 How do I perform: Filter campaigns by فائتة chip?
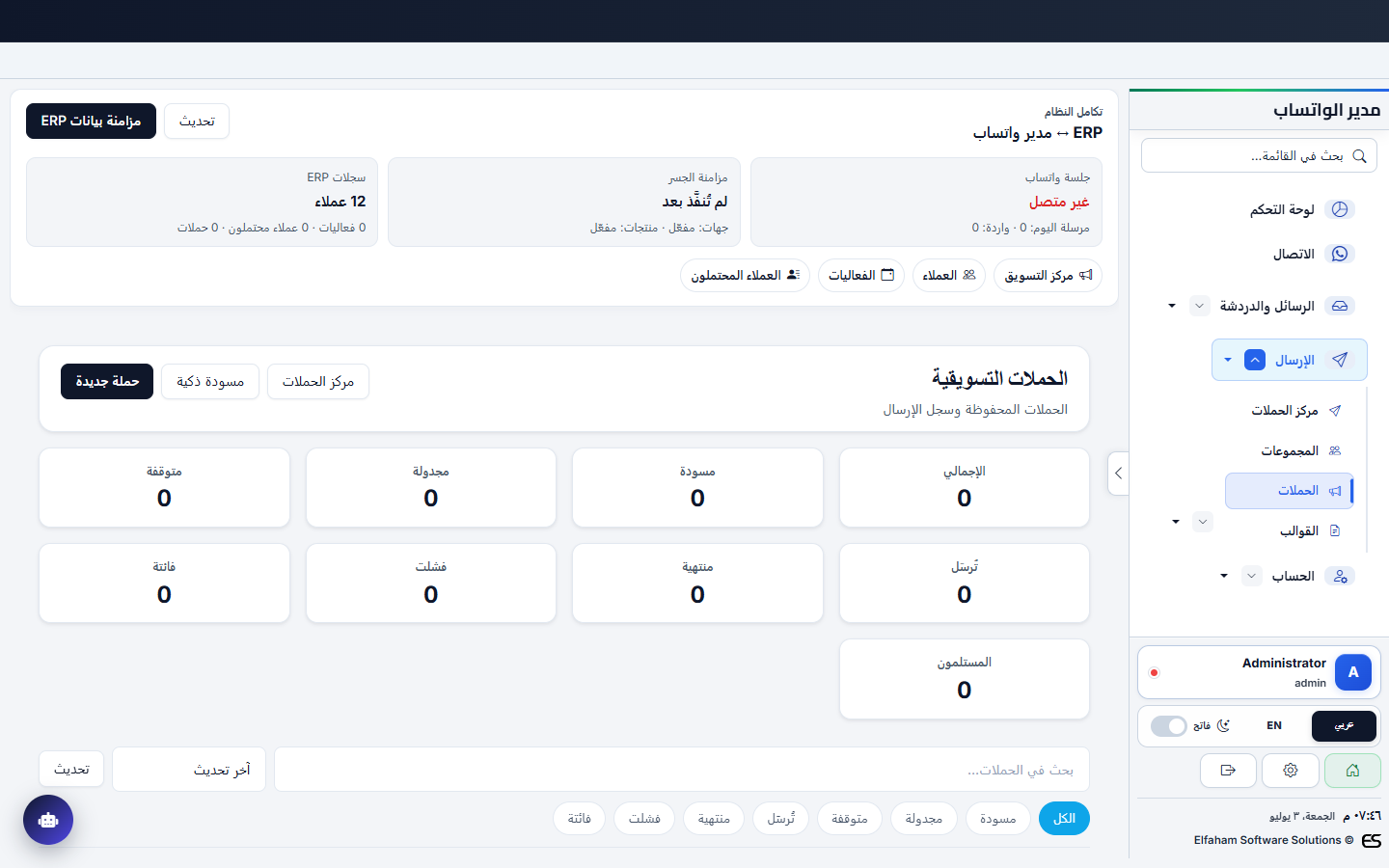point(579,819)
